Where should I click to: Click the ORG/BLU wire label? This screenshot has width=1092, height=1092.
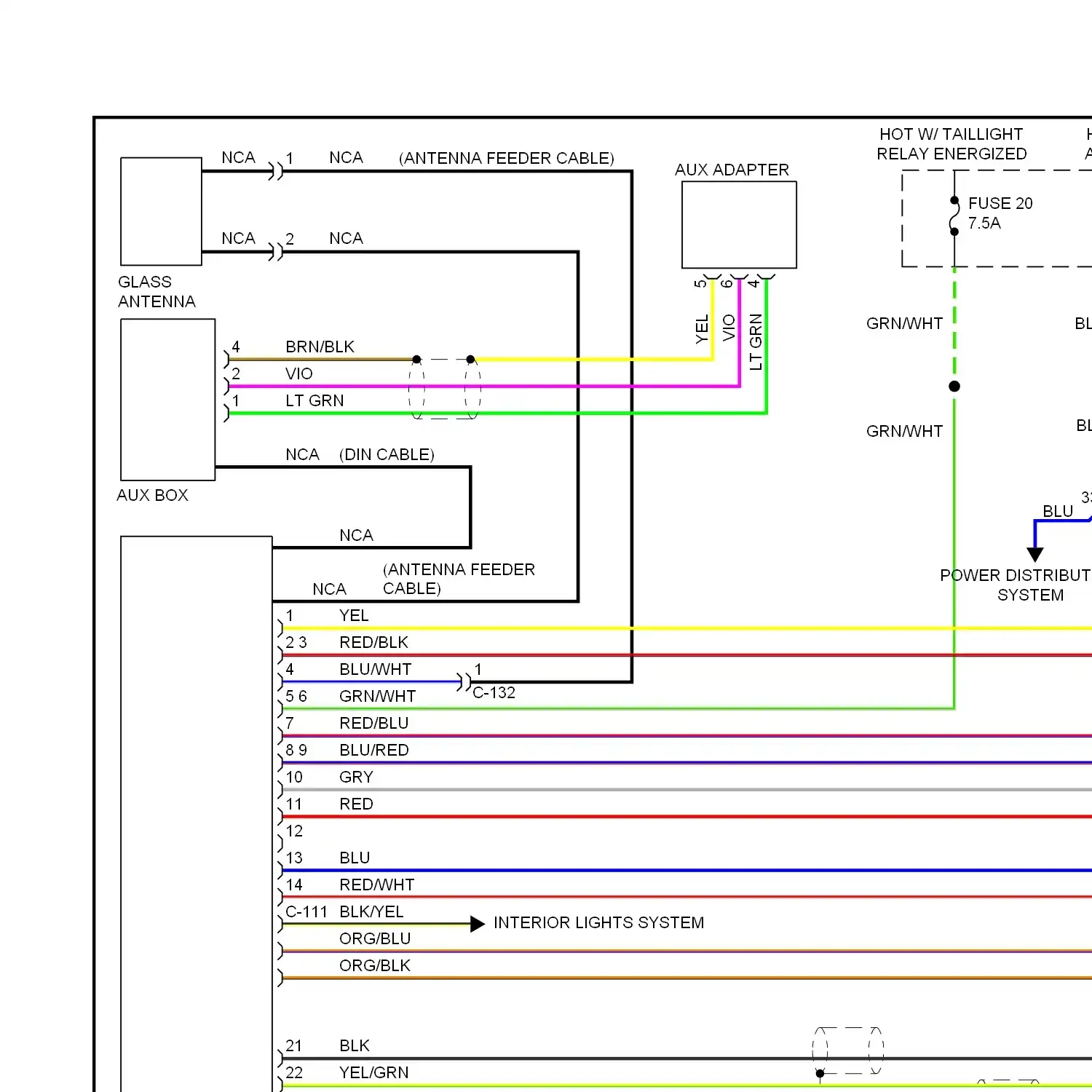click(375, 938)
